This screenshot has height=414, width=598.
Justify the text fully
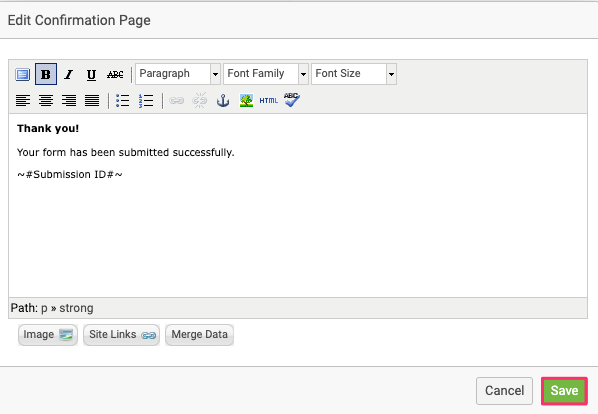point(92,101)
